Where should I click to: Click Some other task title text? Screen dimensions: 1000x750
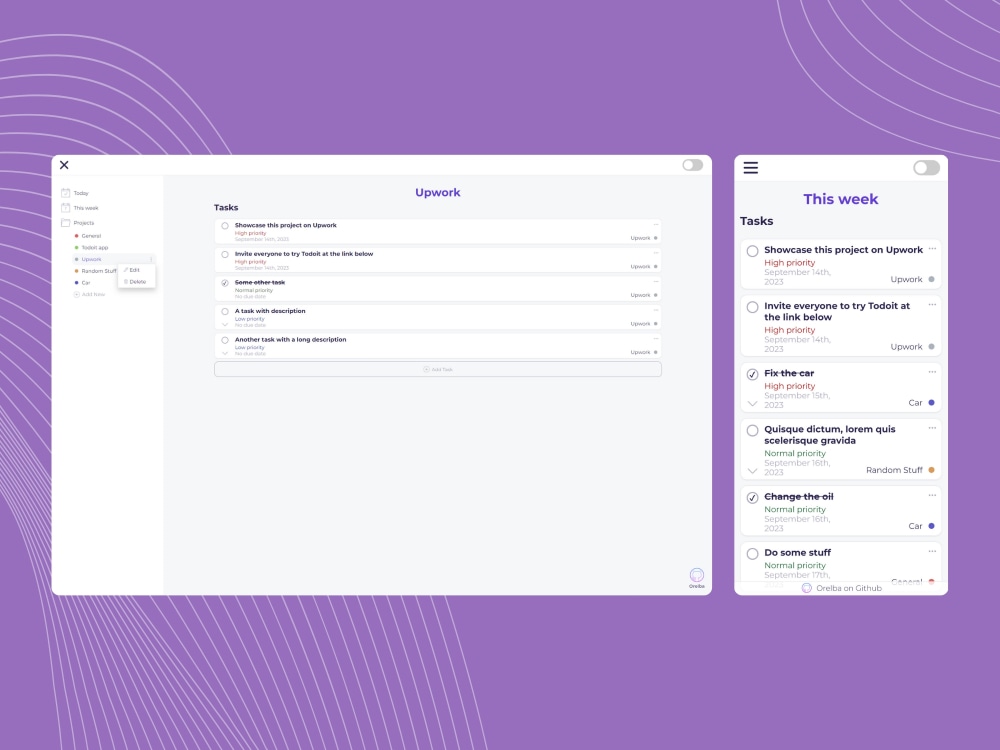(260, 283)
